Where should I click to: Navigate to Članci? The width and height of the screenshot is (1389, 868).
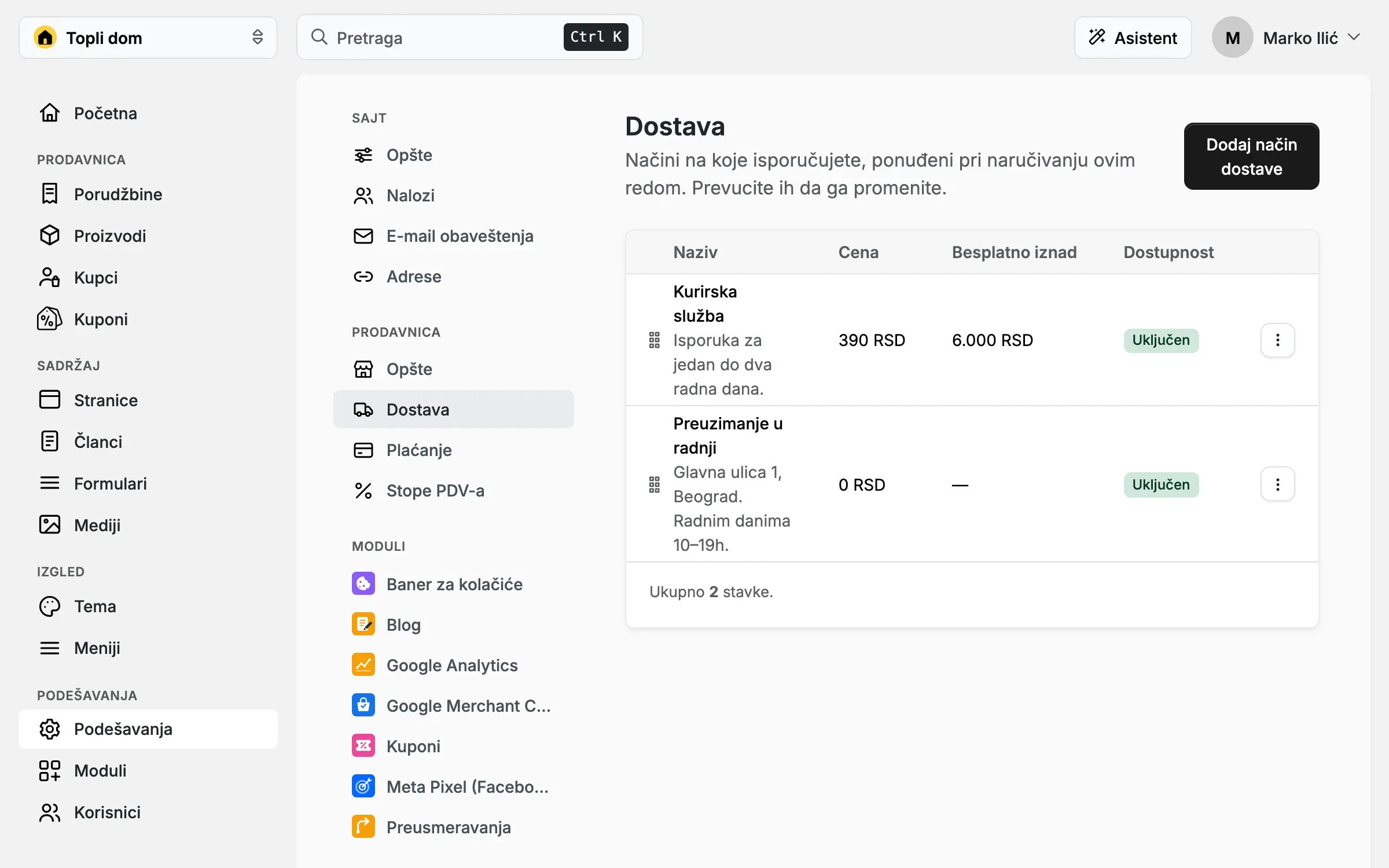tap(148, 442)
